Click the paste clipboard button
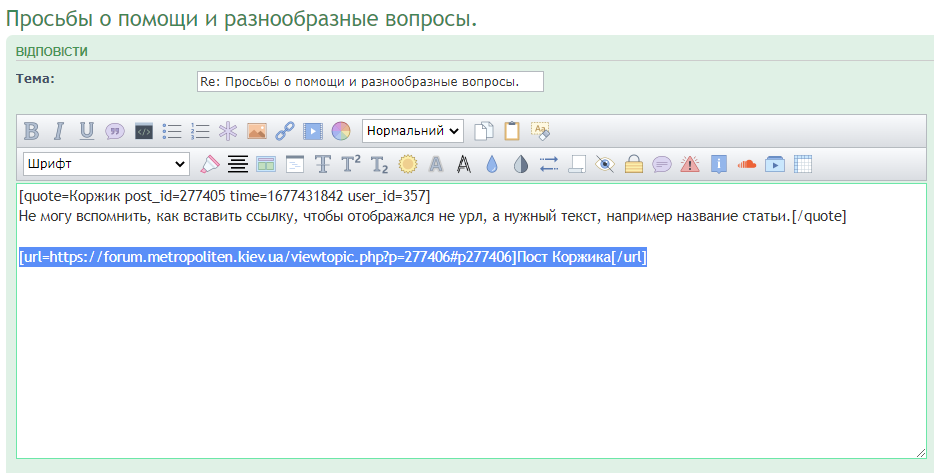934x473 pixels. click(x=512, y=131)
